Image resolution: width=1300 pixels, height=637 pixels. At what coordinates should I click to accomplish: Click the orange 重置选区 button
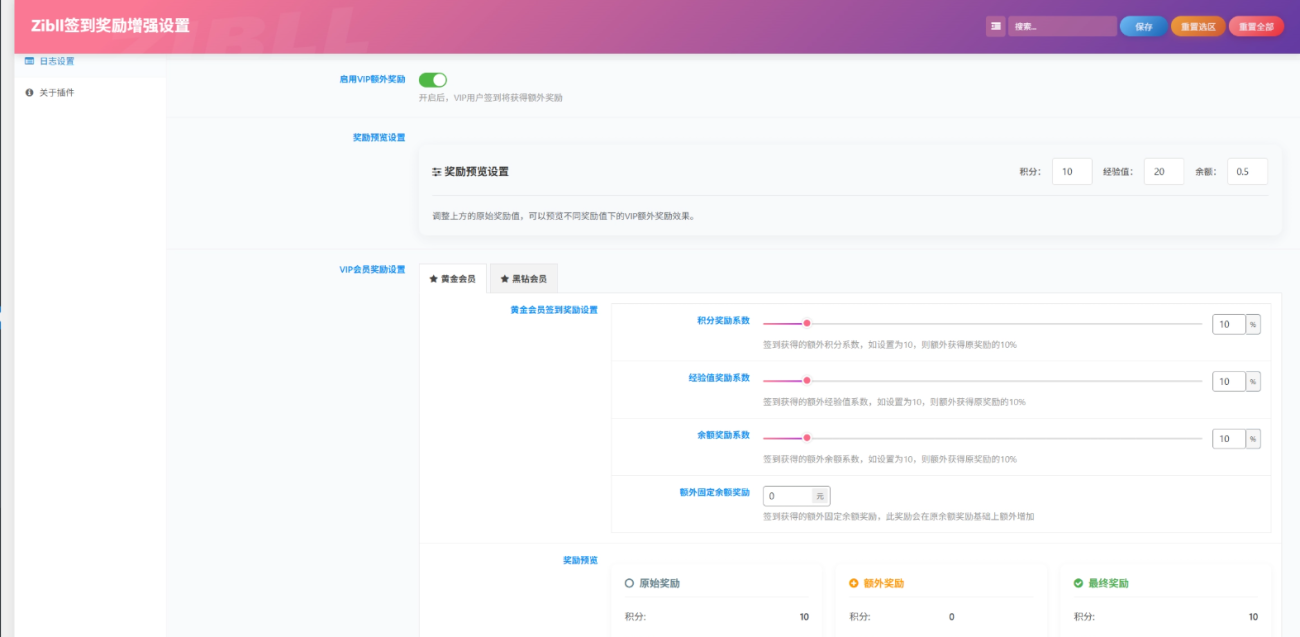point(1197,27)
